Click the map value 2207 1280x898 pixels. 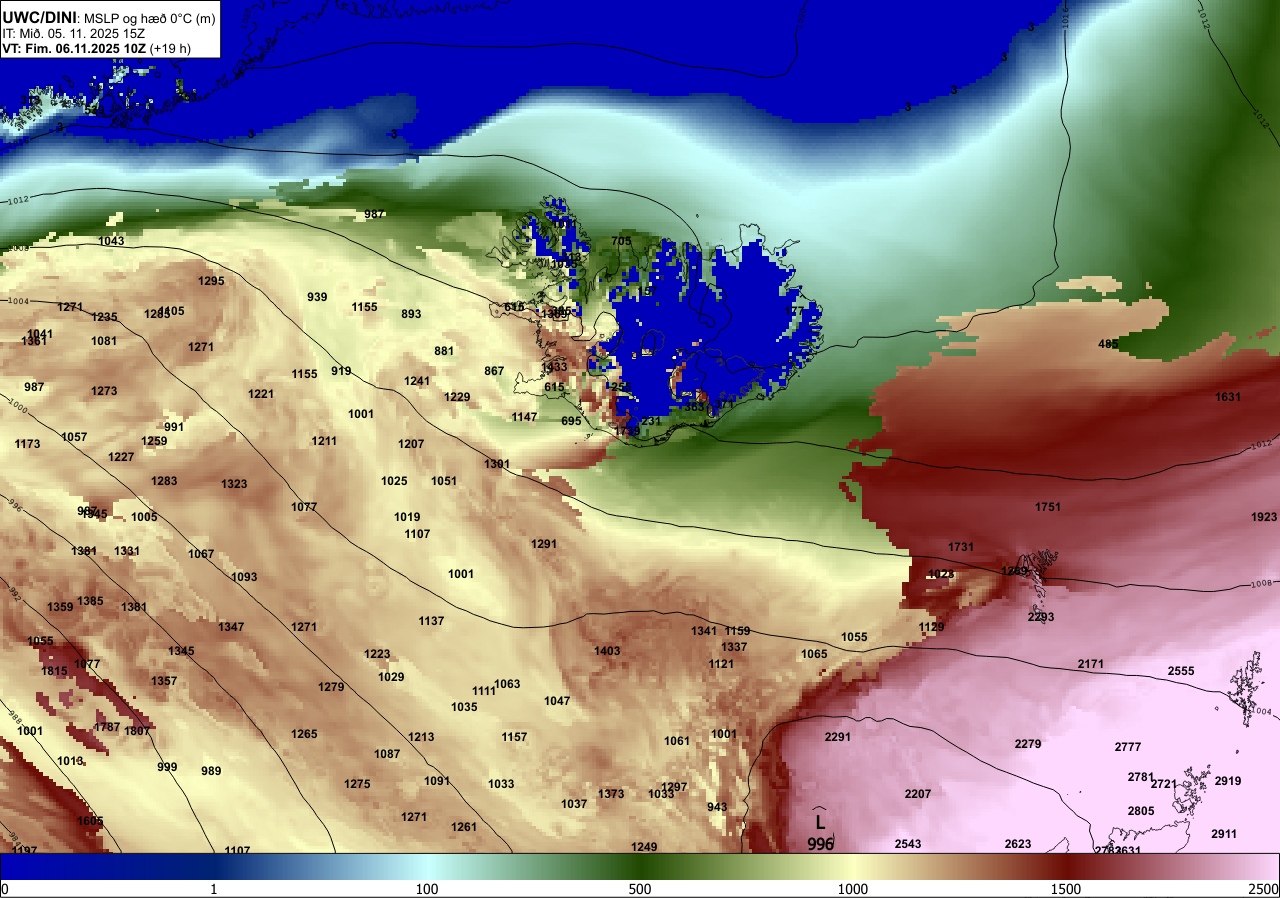point(918,794)
